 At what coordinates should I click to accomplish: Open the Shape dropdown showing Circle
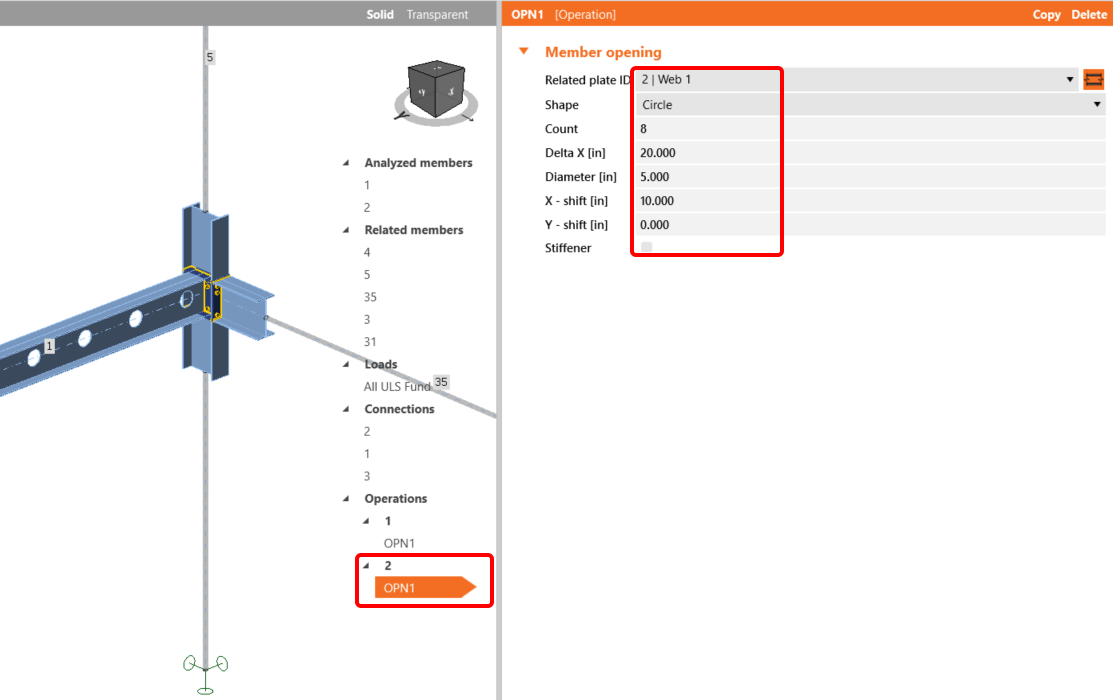(1096, 104)
